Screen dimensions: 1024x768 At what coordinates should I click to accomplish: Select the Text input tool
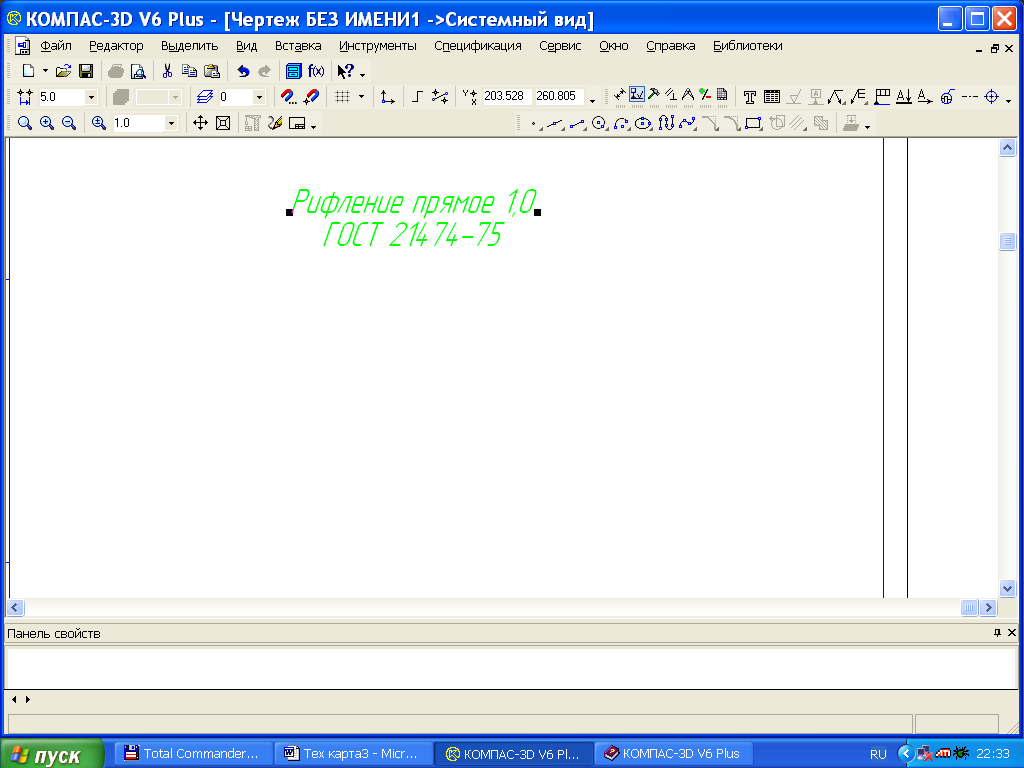coord(750,97)
